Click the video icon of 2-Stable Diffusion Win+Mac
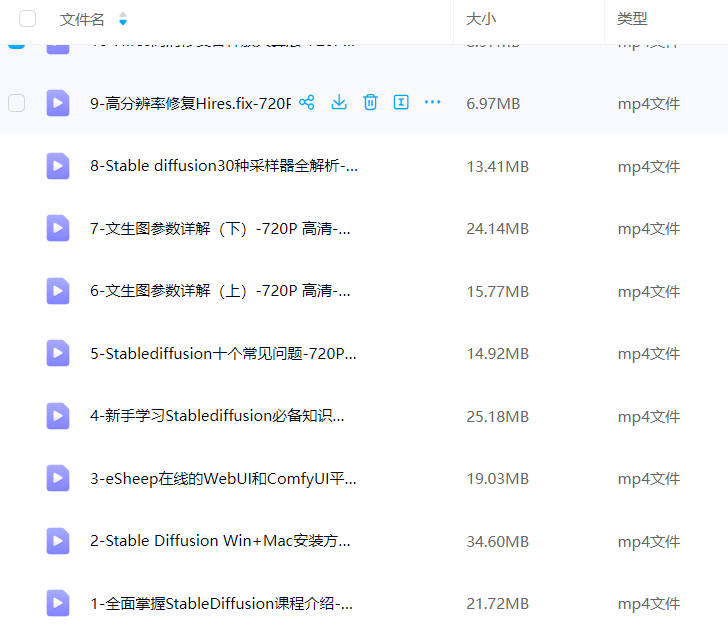The height and width of the screenshot is (625, 728). (x=58, y=541)
